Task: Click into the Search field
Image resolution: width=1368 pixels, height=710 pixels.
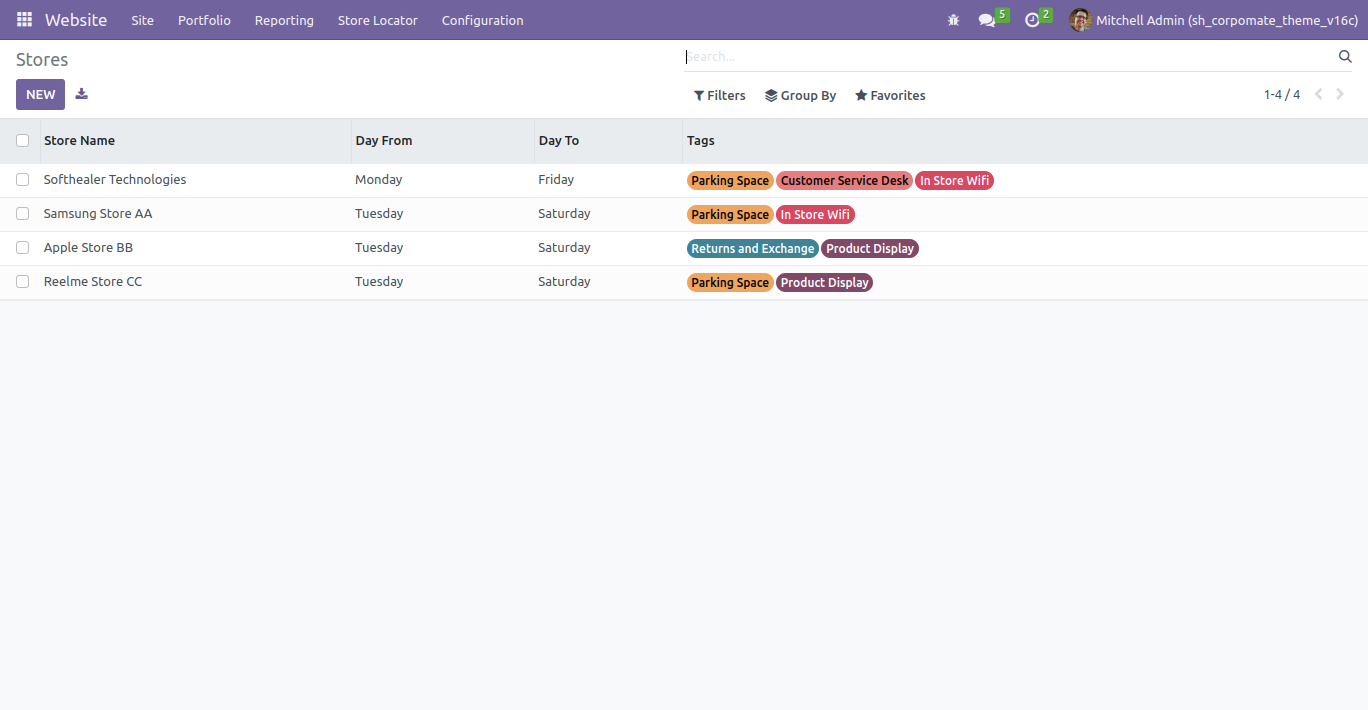Action: [x=1010, y=57]
